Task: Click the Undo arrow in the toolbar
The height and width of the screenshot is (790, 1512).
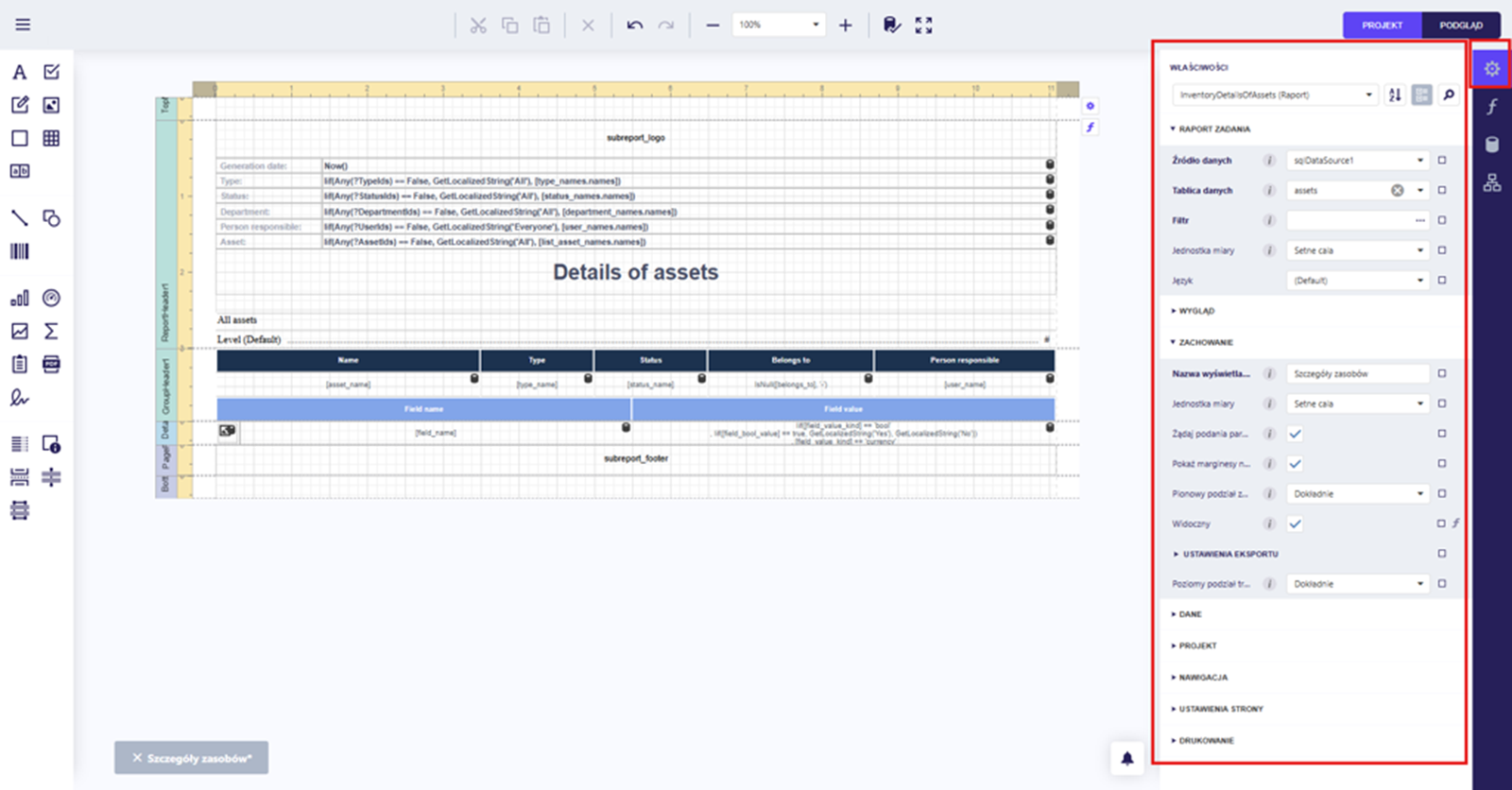Action: tap(634, 26)
